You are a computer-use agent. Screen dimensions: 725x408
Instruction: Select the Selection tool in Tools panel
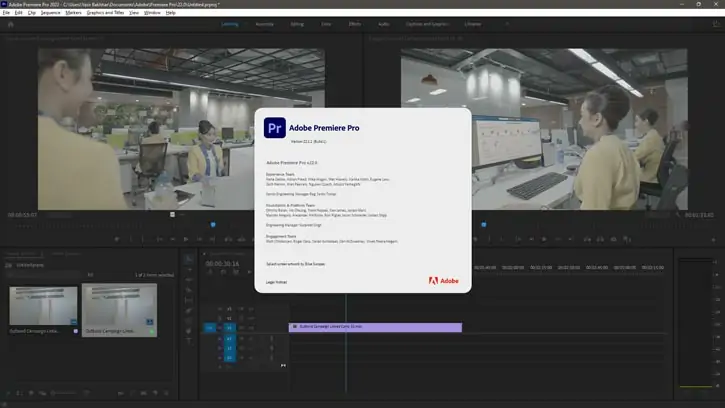point(189,259)
